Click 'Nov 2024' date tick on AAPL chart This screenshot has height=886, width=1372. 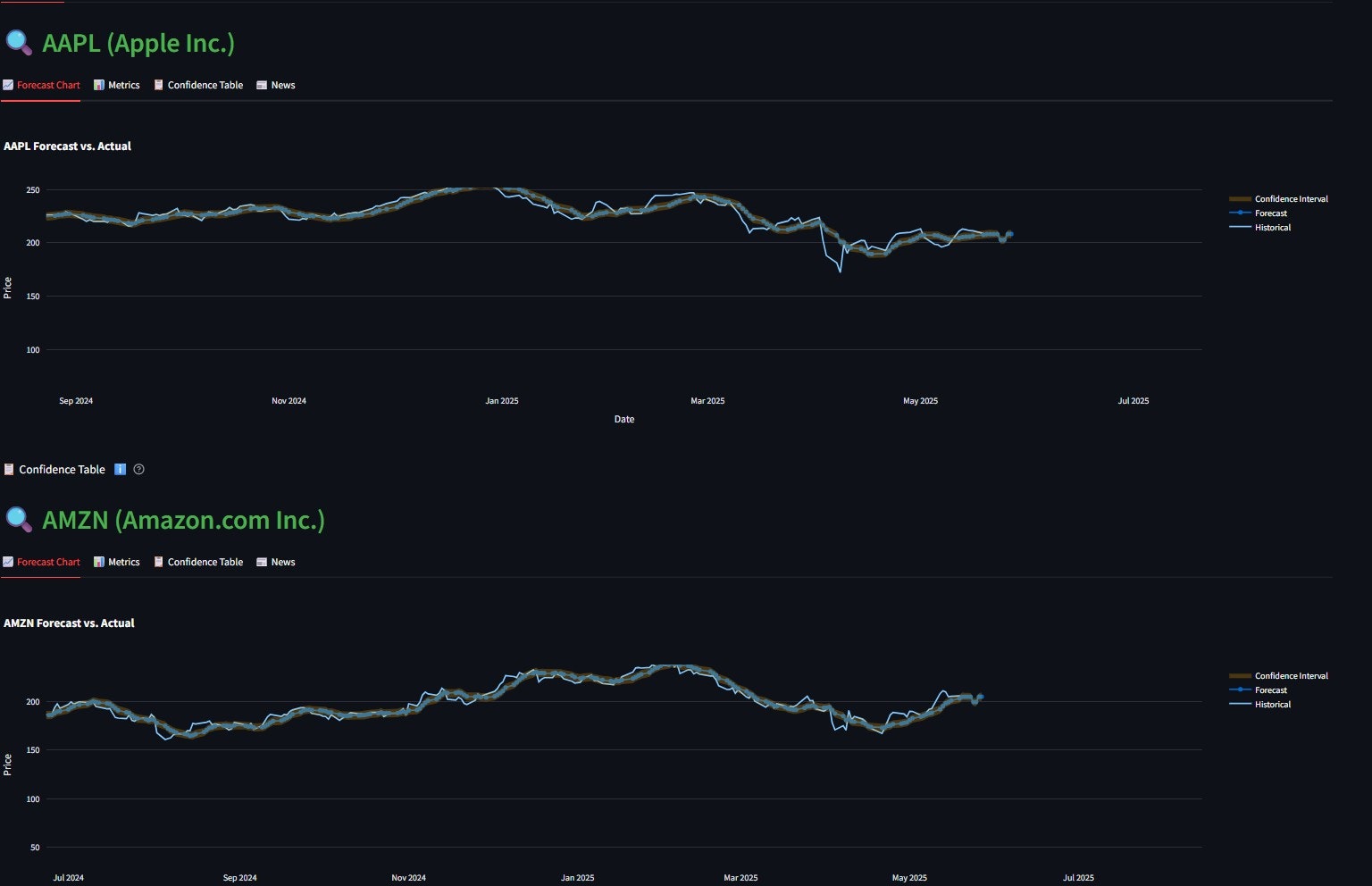289,401
